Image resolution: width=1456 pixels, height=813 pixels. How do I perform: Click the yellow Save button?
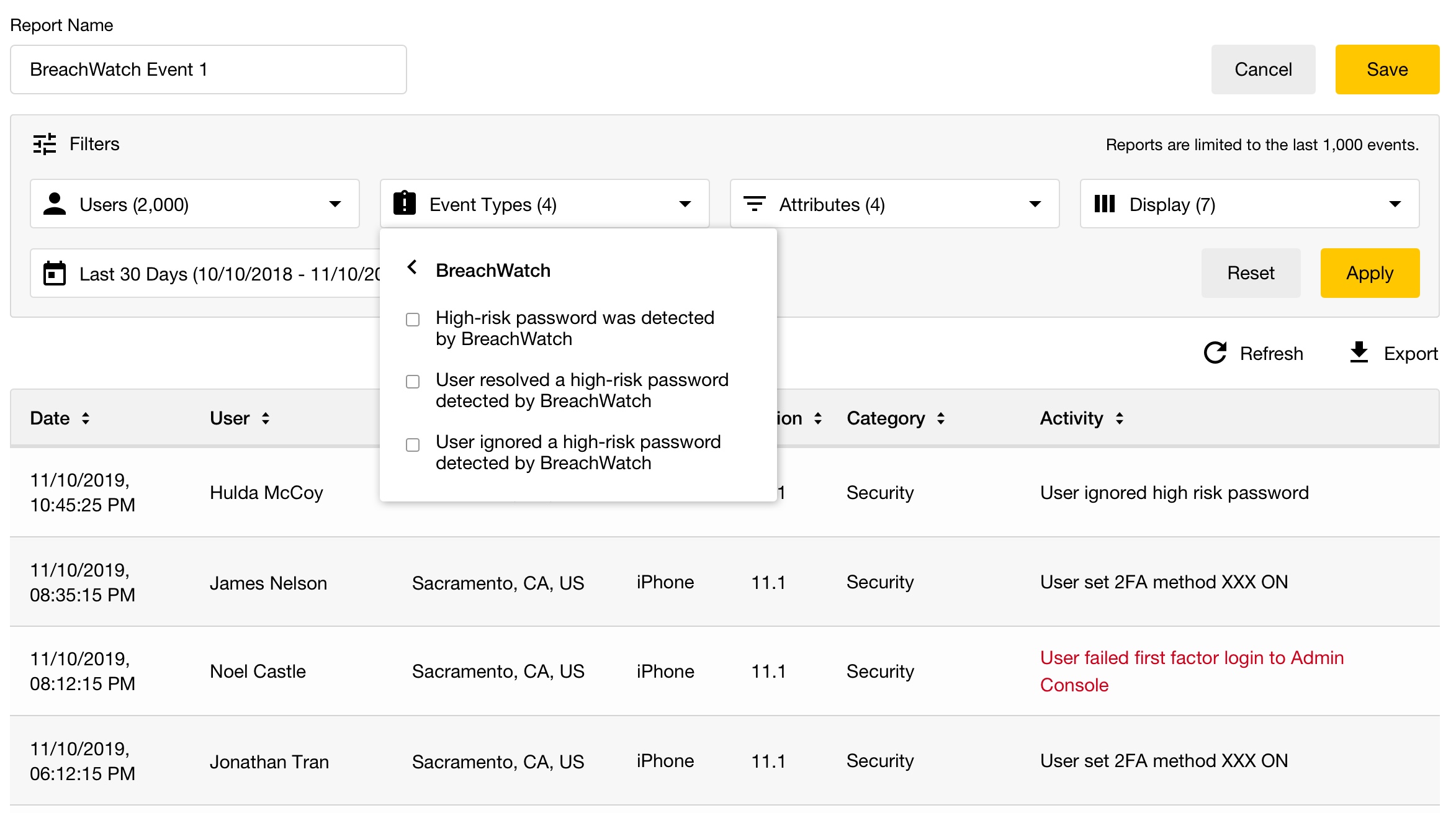point(1388,70)
